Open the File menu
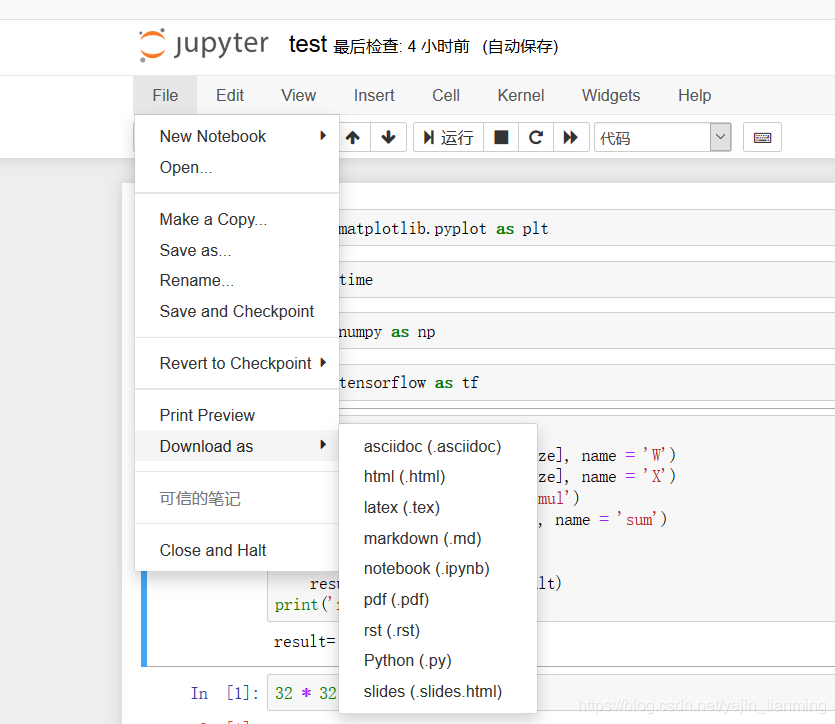This screenshot has height=724, width=835. (x=165, y=95)
